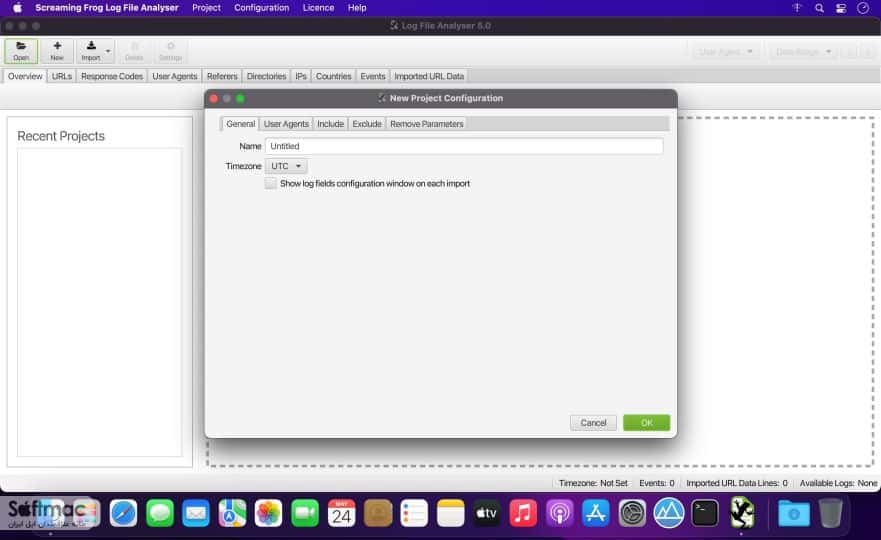Click Screaming Frog frog icon in dock

point(742,513)
